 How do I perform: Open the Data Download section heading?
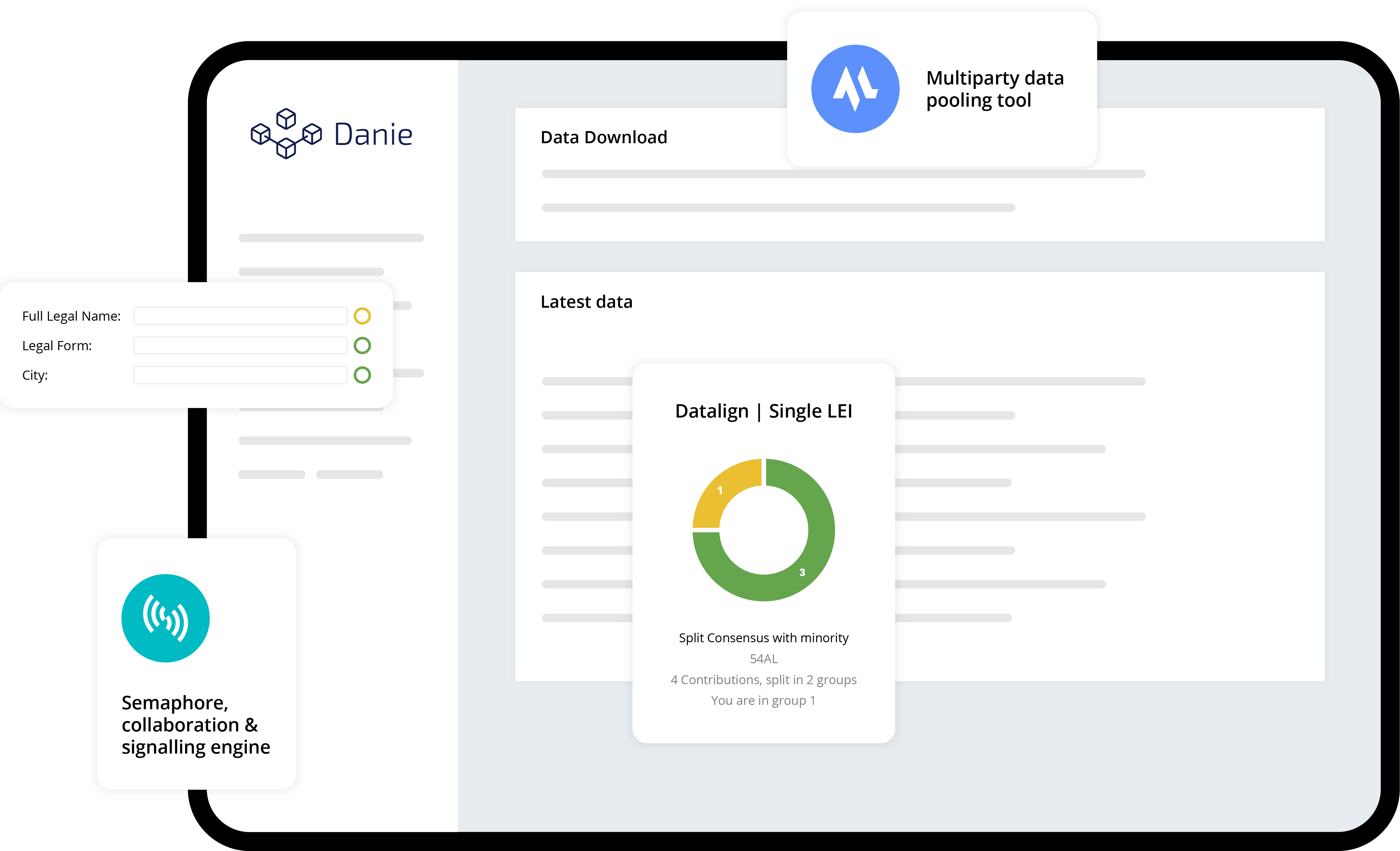(x=603, y=138)
